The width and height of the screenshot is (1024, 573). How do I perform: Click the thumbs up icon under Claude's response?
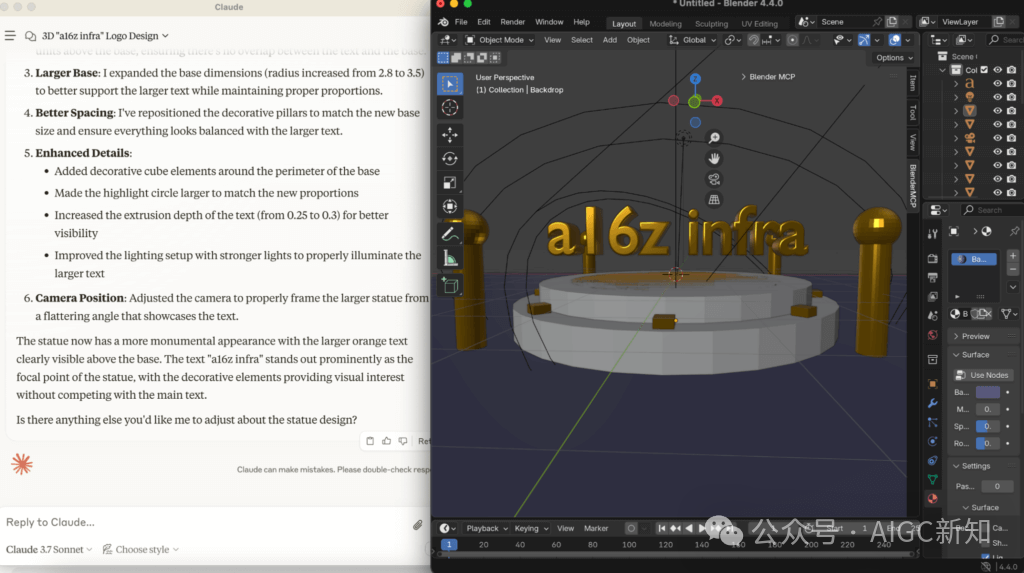(x=387, y=441)
